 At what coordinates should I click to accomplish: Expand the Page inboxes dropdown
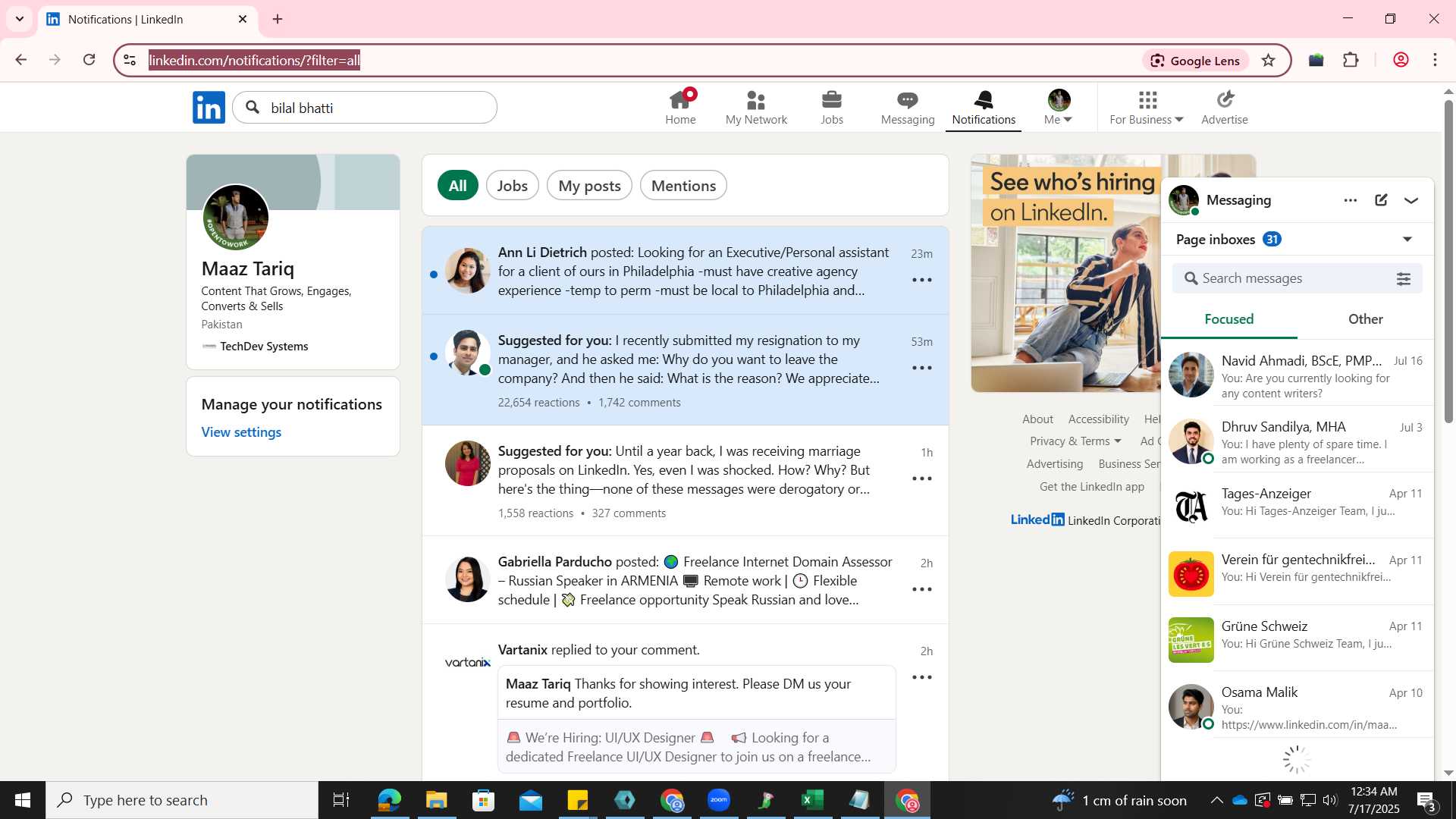[1407, 240]
